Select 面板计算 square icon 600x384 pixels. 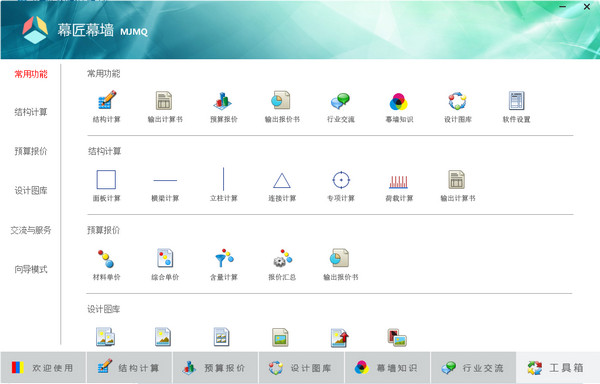click(x=106, y=180)
